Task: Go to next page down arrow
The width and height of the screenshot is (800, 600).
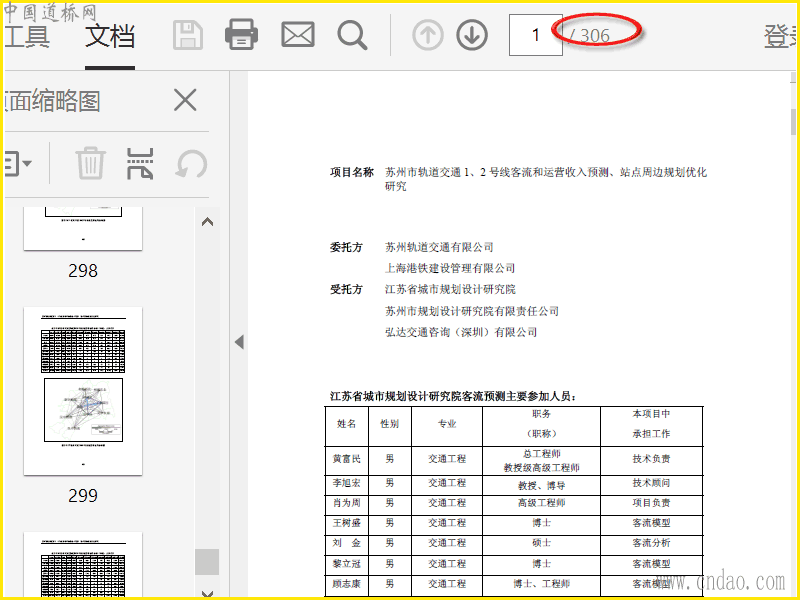Action: [x=472, y=35]
